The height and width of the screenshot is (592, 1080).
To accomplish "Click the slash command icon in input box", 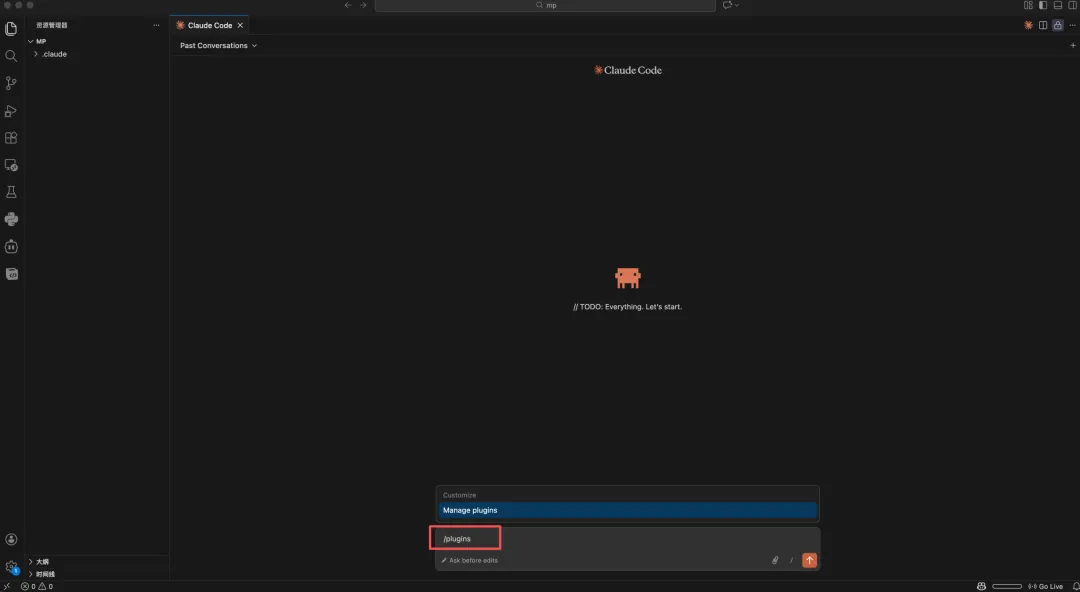I will pos(791,560).
